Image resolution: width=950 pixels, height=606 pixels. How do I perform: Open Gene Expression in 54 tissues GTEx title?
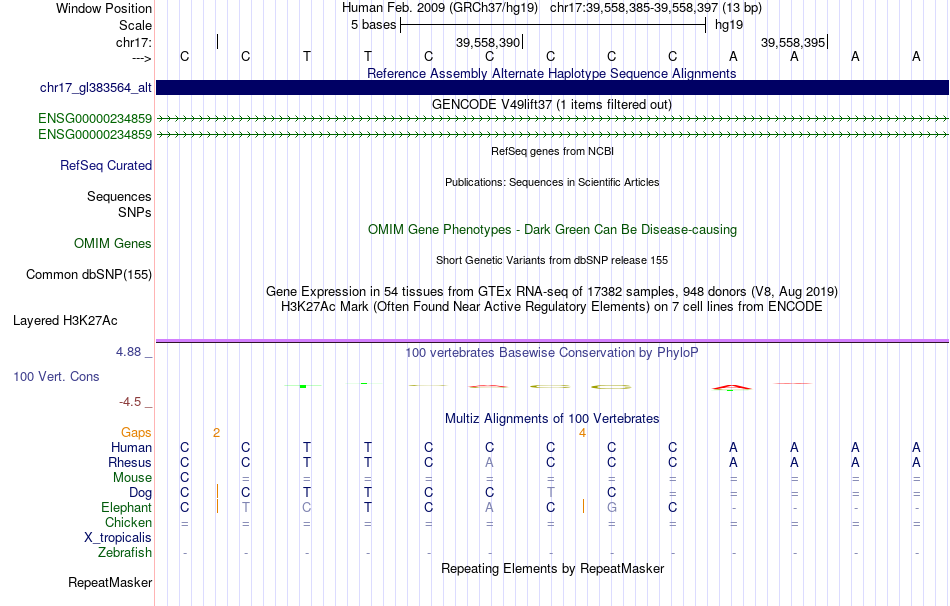pos(552,291)
